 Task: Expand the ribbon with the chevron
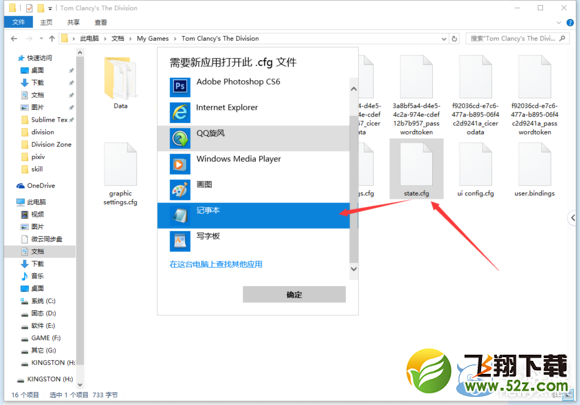[x=559, y=23]
